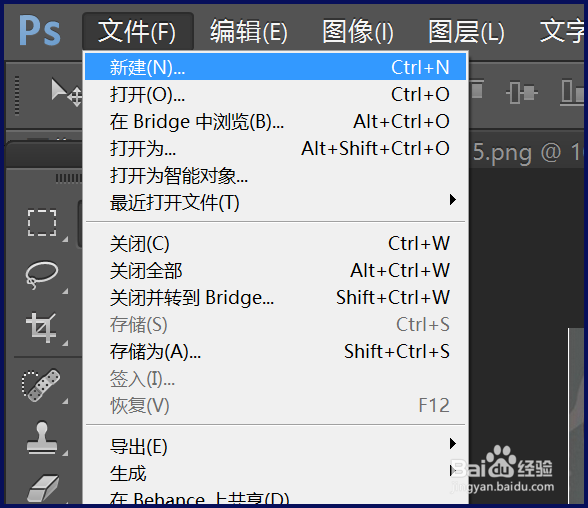Select the Lasso tool
Viewport: 588px width, 508px height.
(x=41, y=275)
